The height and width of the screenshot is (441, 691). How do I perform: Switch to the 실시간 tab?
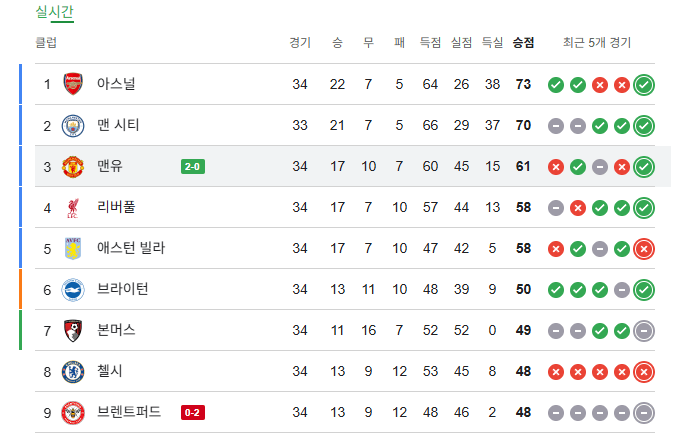(54, 13)
